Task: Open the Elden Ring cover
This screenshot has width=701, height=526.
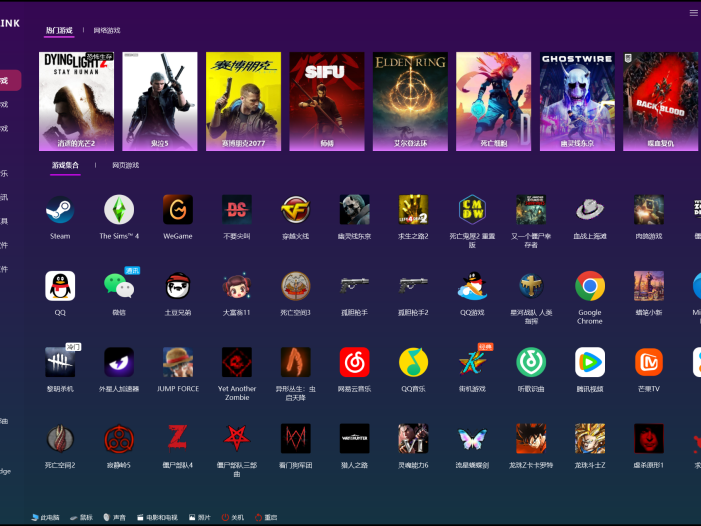Action: click(410, 101)
